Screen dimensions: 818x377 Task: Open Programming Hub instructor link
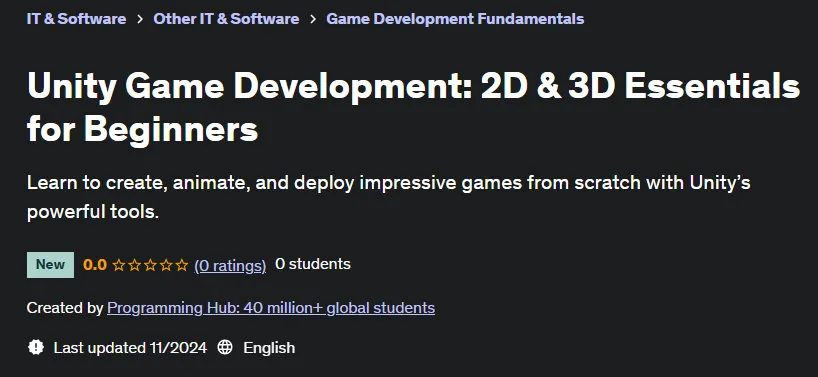tap(271, 308)
